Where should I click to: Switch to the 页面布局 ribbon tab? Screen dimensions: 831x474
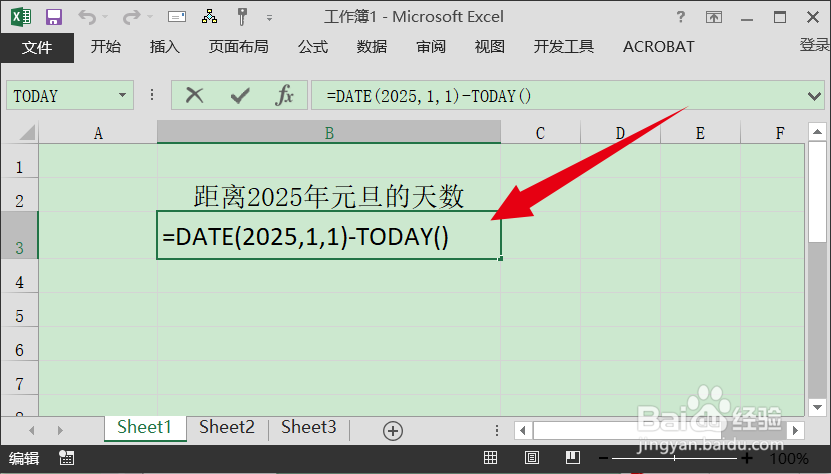(238, 47)
